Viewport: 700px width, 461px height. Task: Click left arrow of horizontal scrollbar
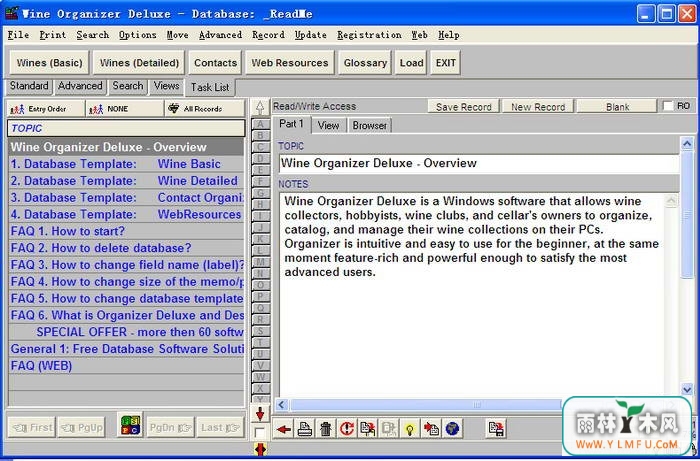click(x=282, y=405)
